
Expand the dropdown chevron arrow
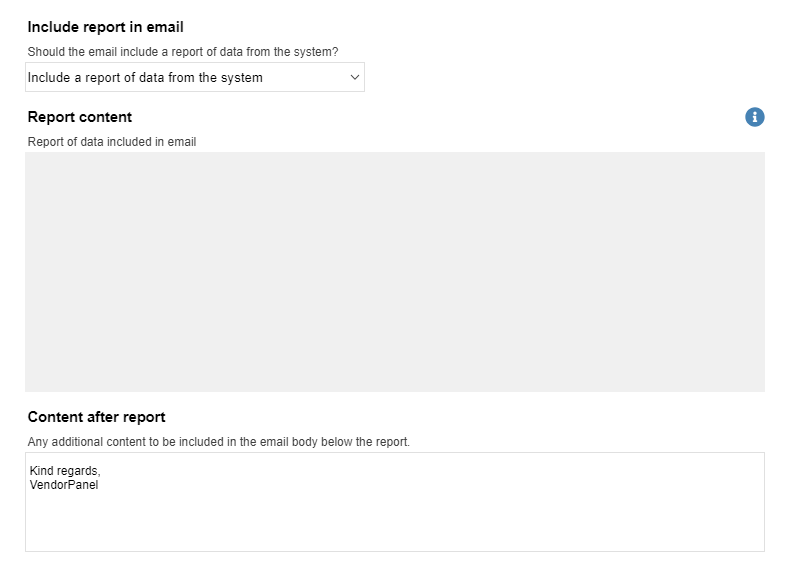click(x=355, y=77)
